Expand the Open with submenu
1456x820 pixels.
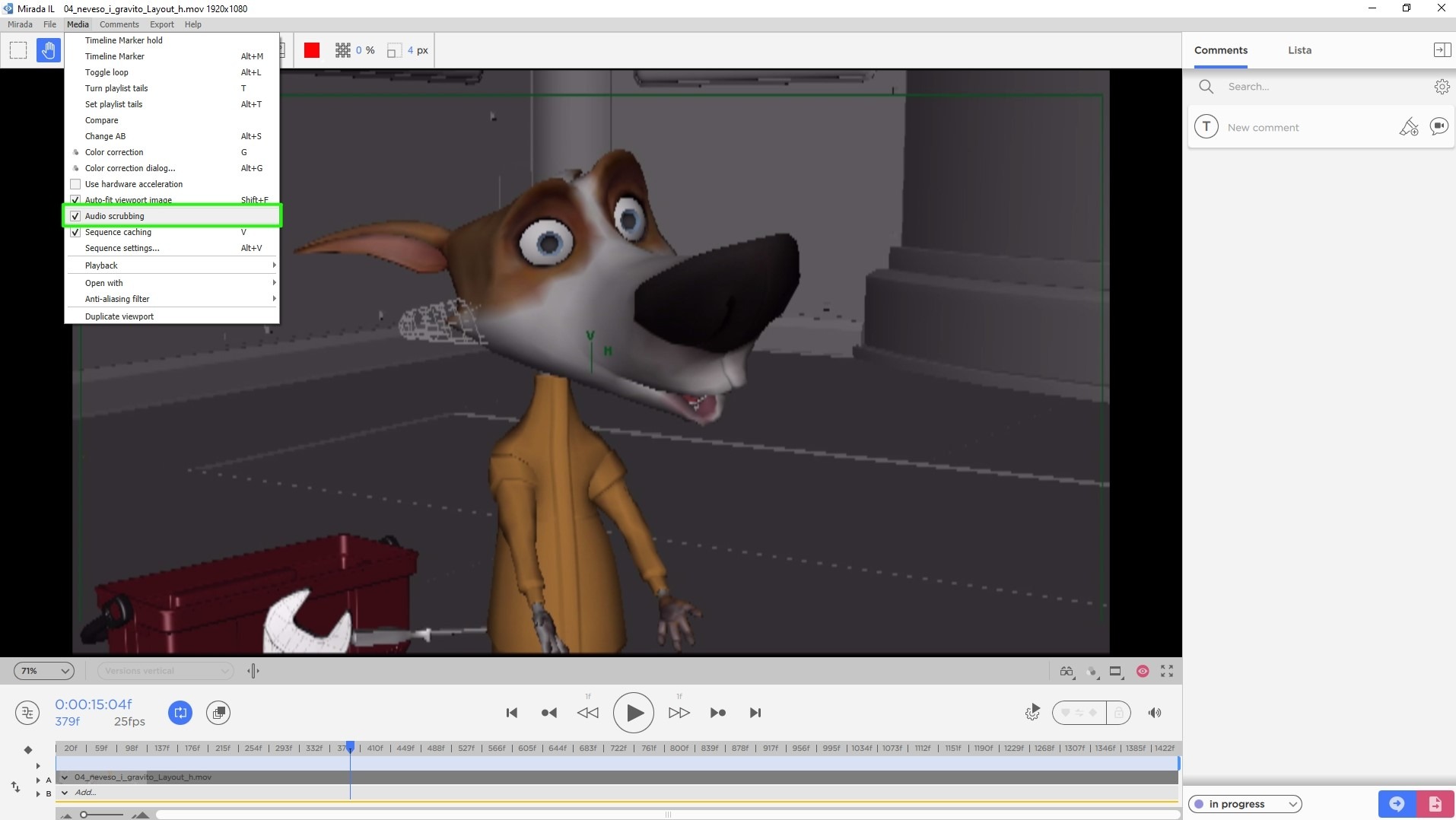coord(172,283)
